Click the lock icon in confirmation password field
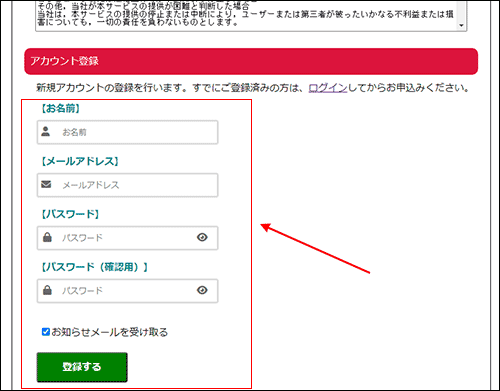 47,290
